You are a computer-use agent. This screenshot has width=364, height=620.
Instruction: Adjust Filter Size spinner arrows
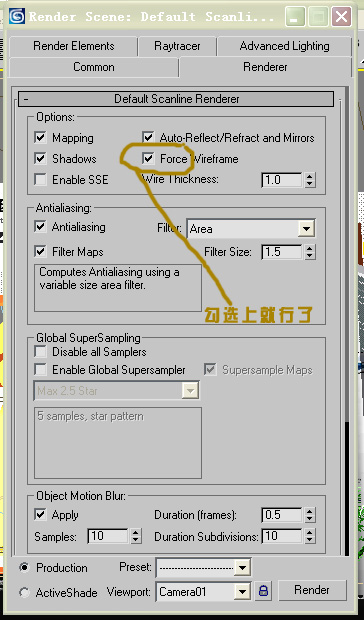coord(310,252)
